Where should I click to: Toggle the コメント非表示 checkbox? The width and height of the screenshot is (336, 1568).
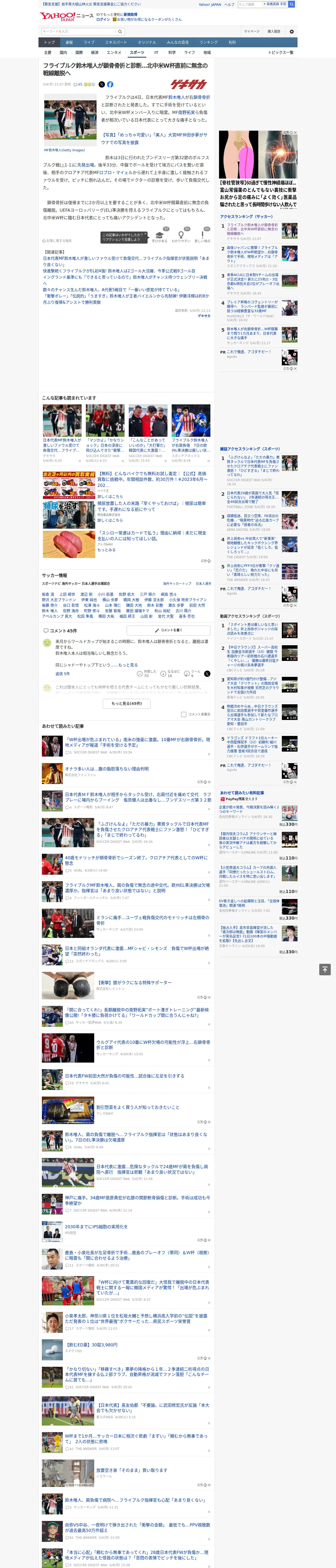[x=183, y=714]
